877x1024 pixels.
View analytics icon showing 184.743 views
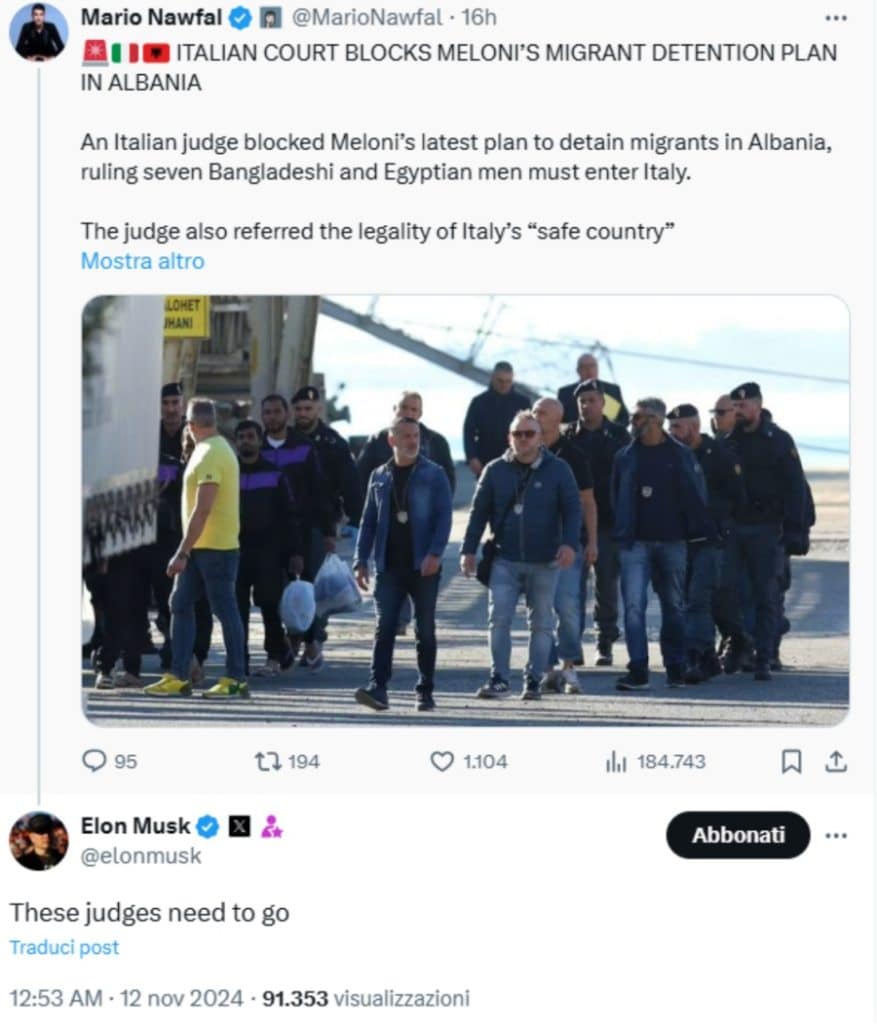click(x=616, y=761)
